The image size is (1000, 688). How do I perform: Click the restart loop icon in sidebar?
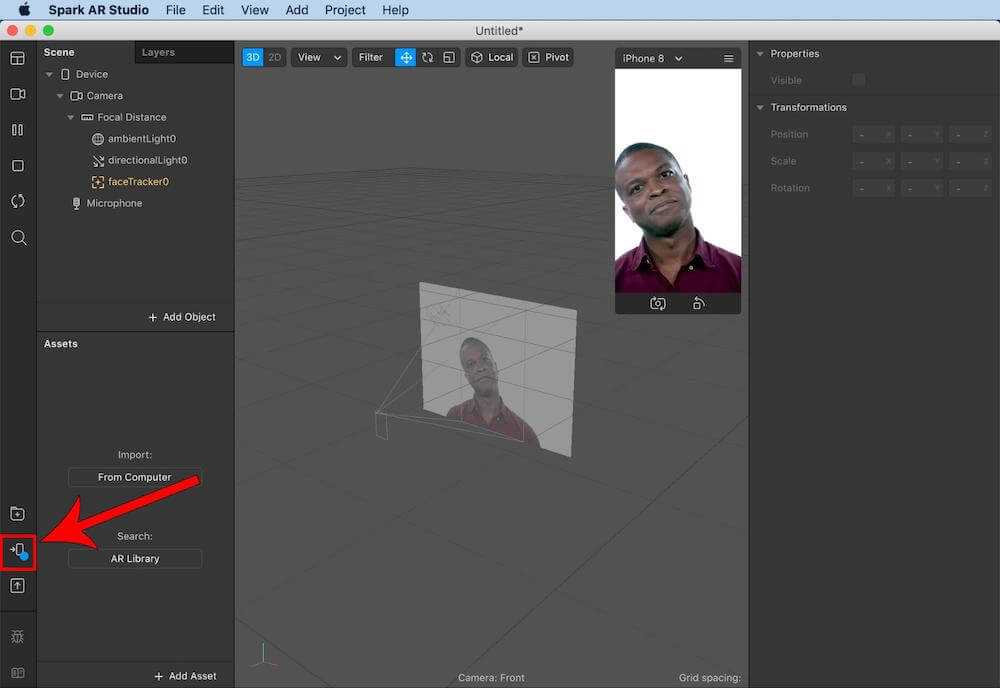click(x=18, y=201)
